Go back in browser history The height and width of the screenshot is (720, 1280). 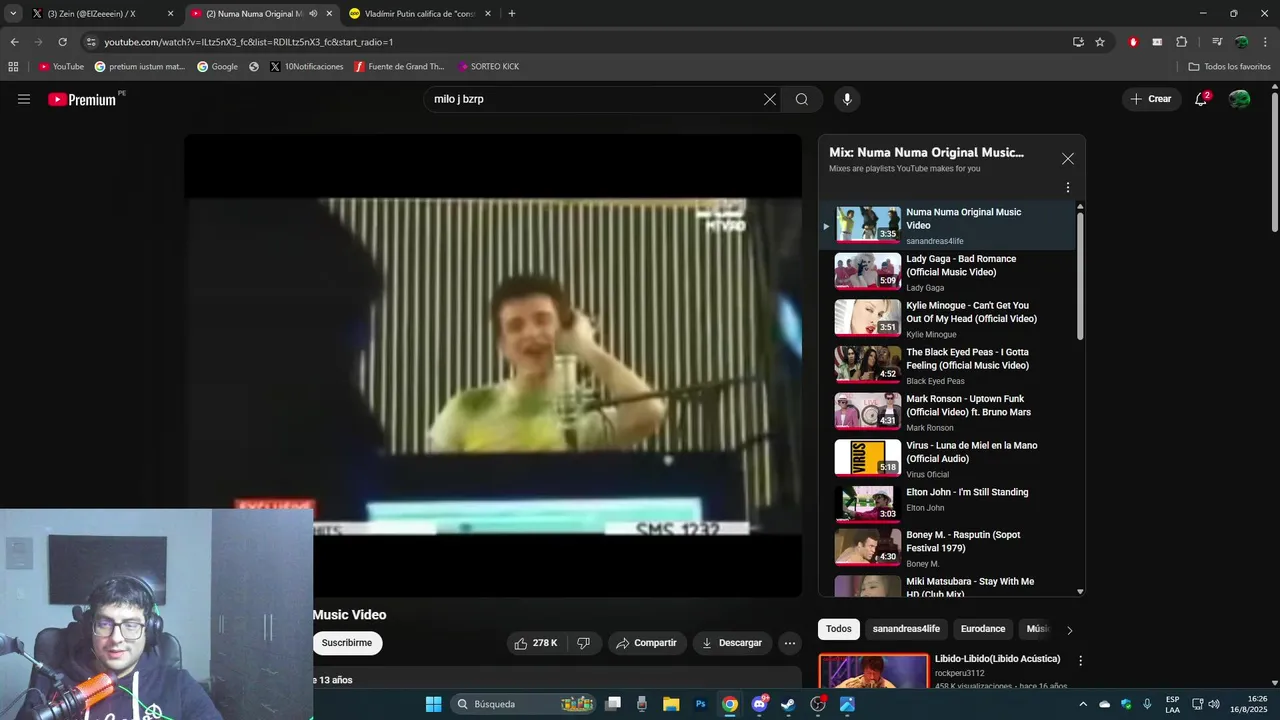tap(14, 42)
